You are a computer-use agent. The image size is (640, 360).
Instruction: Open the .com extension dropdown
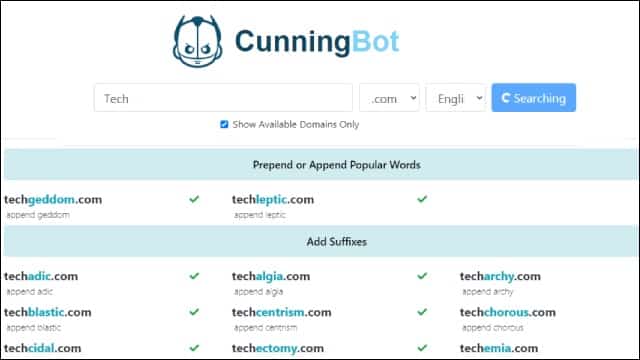389,98
